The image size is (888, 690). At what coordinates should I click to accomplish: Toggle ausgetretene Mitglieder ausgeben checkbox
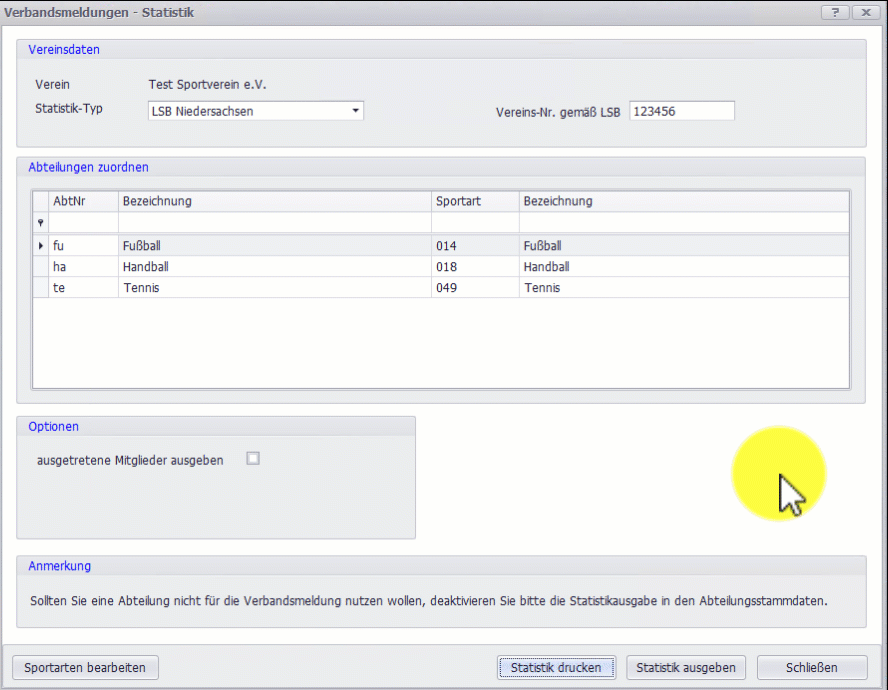click(253, 459)
